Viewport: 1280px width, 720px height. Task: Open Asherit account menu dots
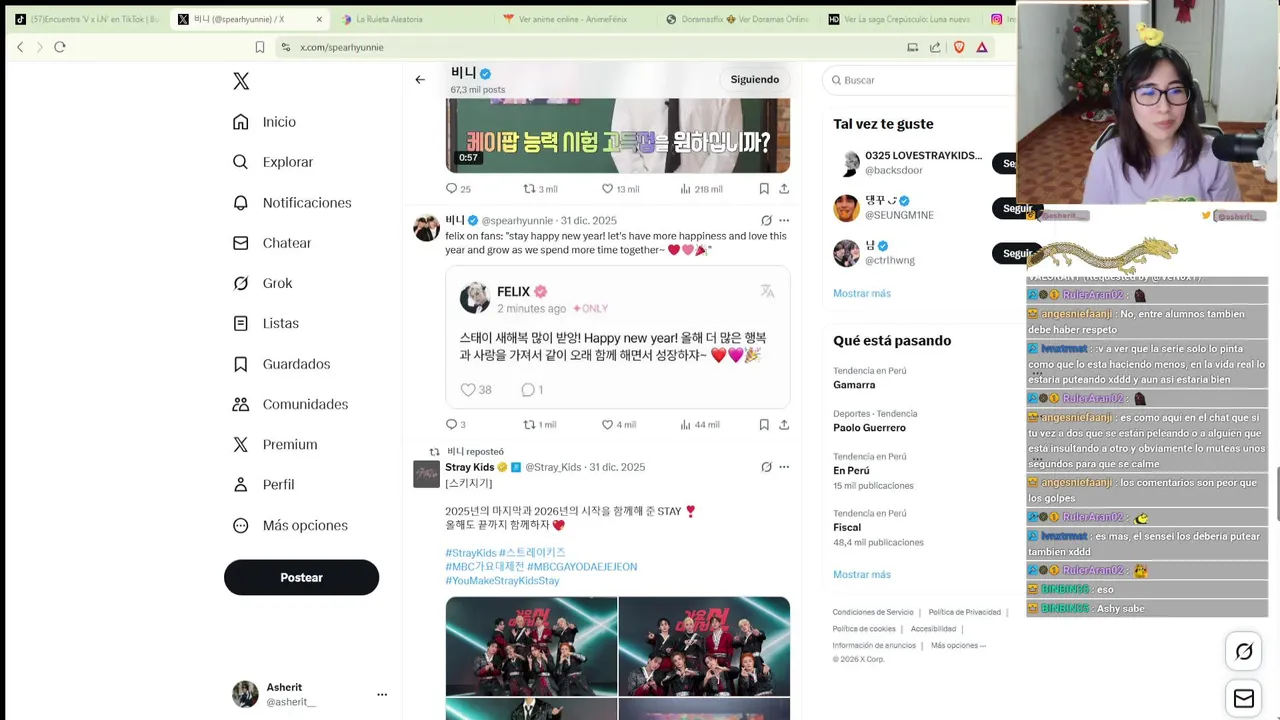[382, 694]
